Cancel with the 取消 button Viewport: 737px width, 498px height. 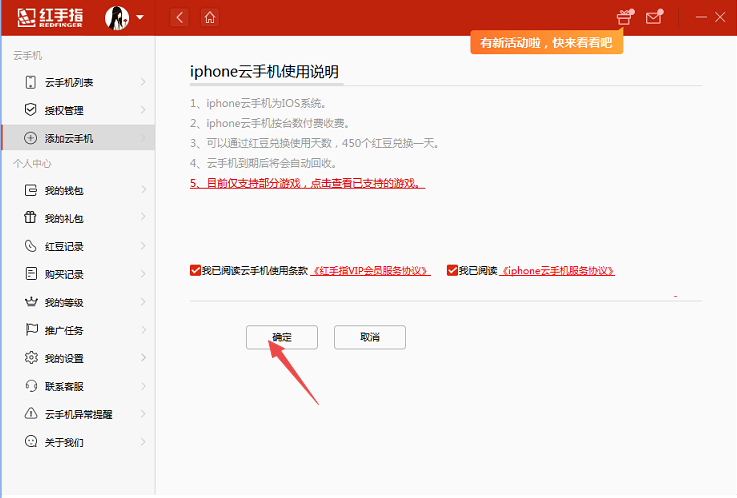coord(370,337)
